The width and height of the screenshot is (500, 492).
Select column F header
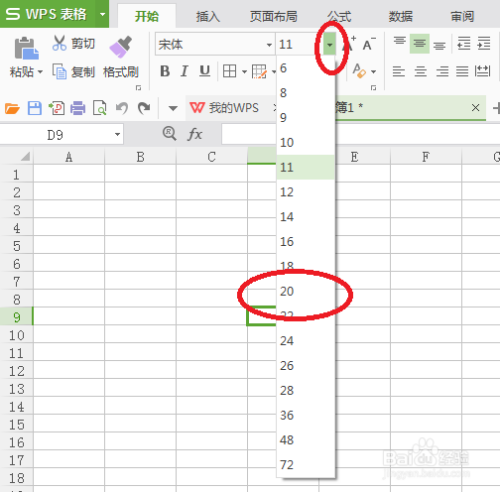click(x=426, y=157)
